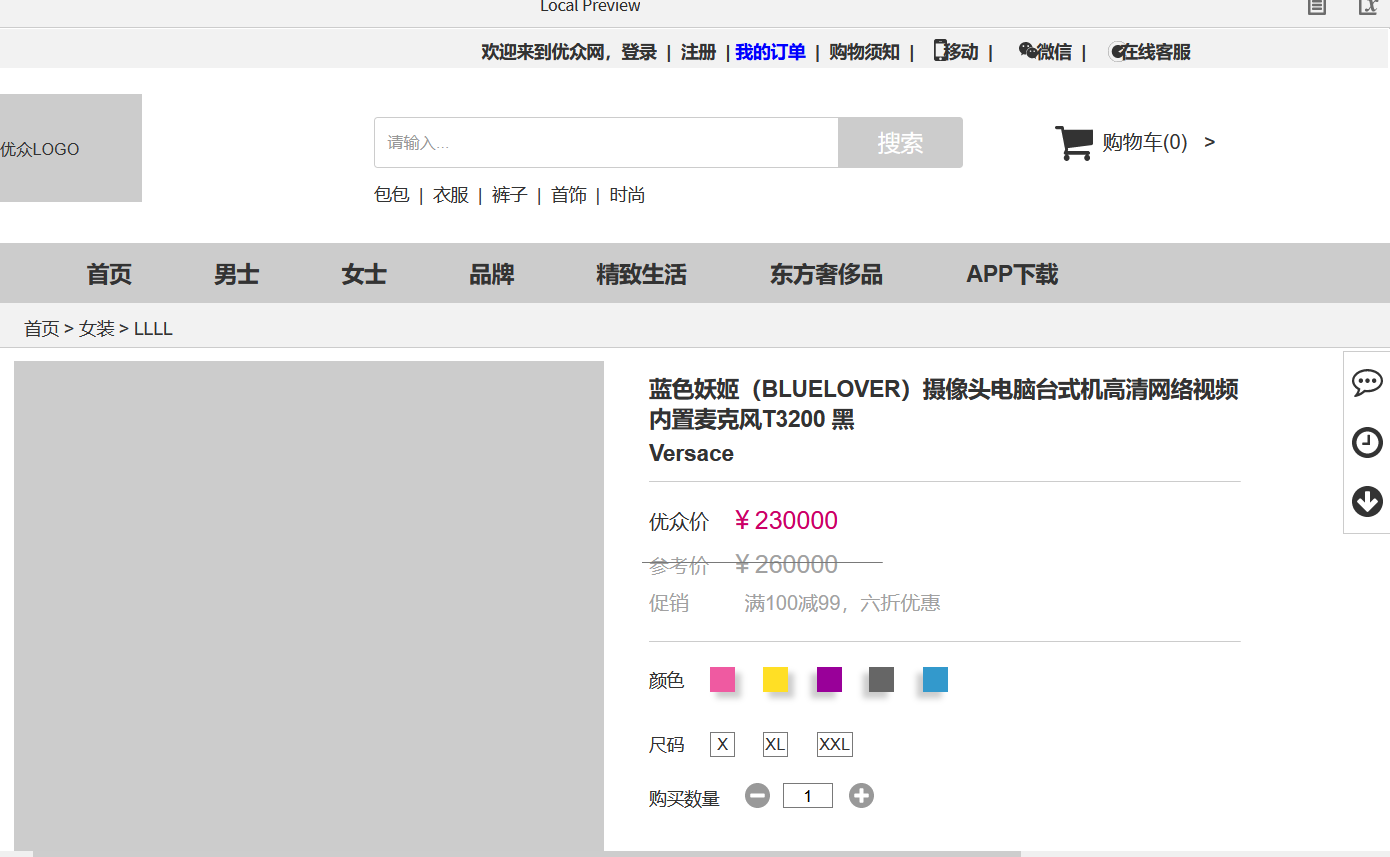
Task: Click LLLL in the breadcrumb
Action: click(x=153, y=329)
